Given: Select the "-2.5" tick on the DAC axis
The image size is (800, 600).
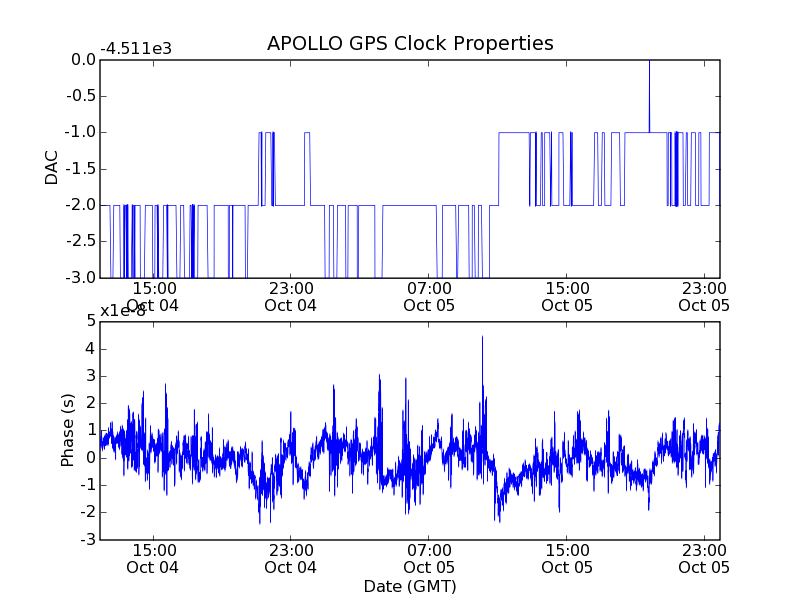Looking at the screenshot, I should tap(81, 241).
